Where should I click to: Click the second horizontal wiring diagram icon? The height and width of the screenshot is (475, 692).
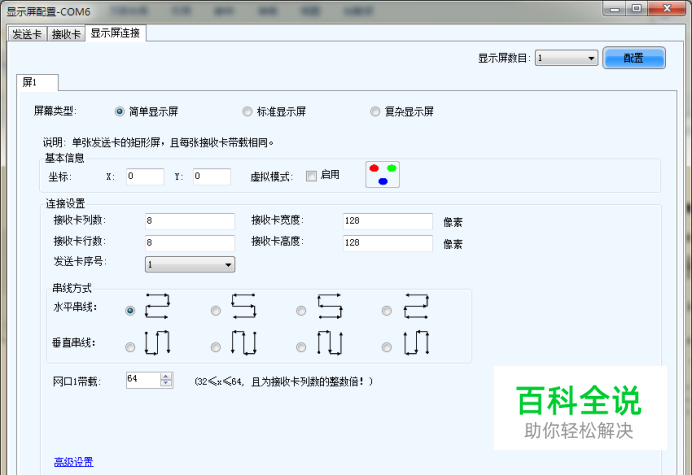click(243, 306)
